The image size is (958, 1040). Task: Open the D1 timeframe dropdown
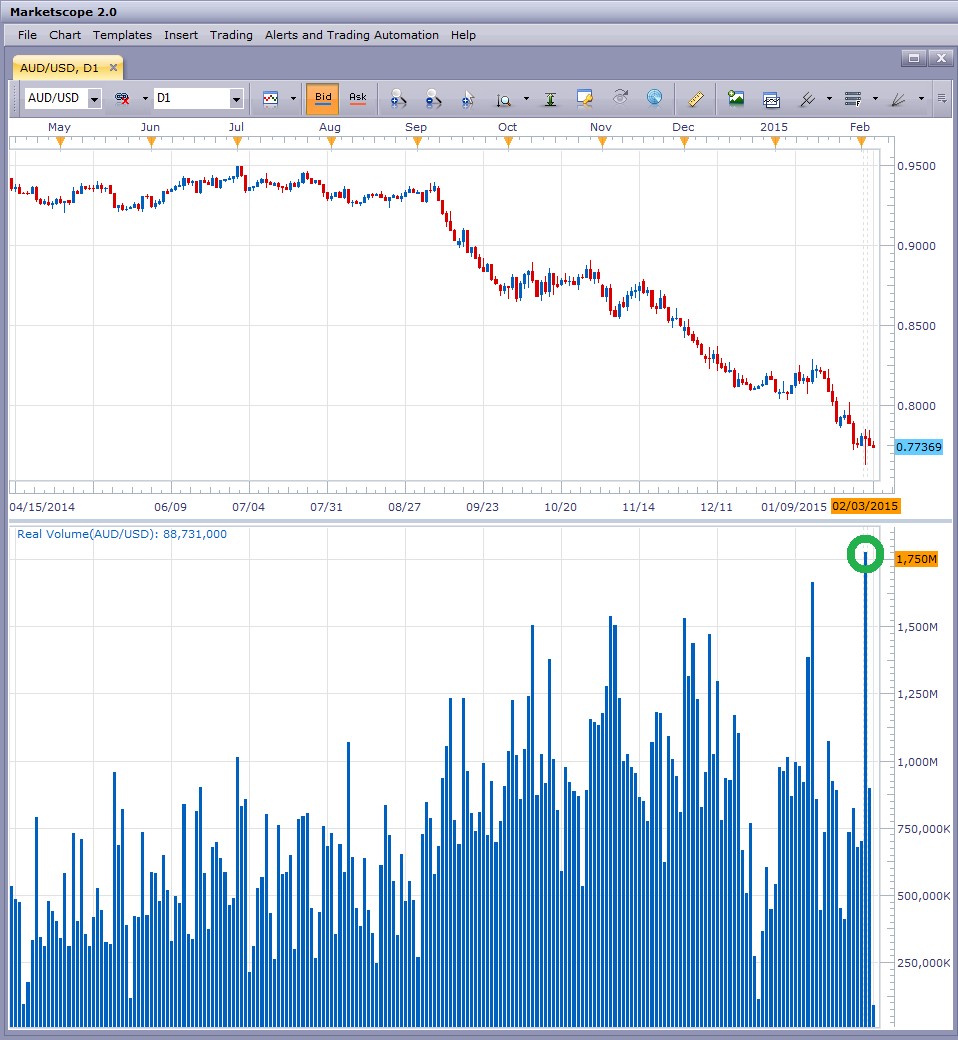pyautogui.click(x=236, y=99)
